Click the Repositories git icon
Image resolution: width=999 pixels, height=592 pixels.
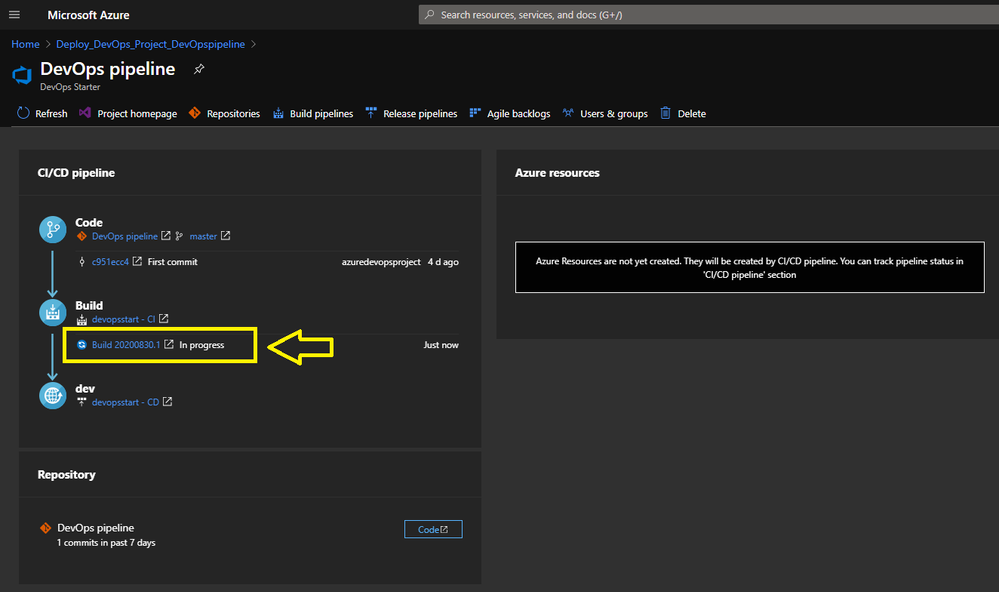click(x=195, y=113)
